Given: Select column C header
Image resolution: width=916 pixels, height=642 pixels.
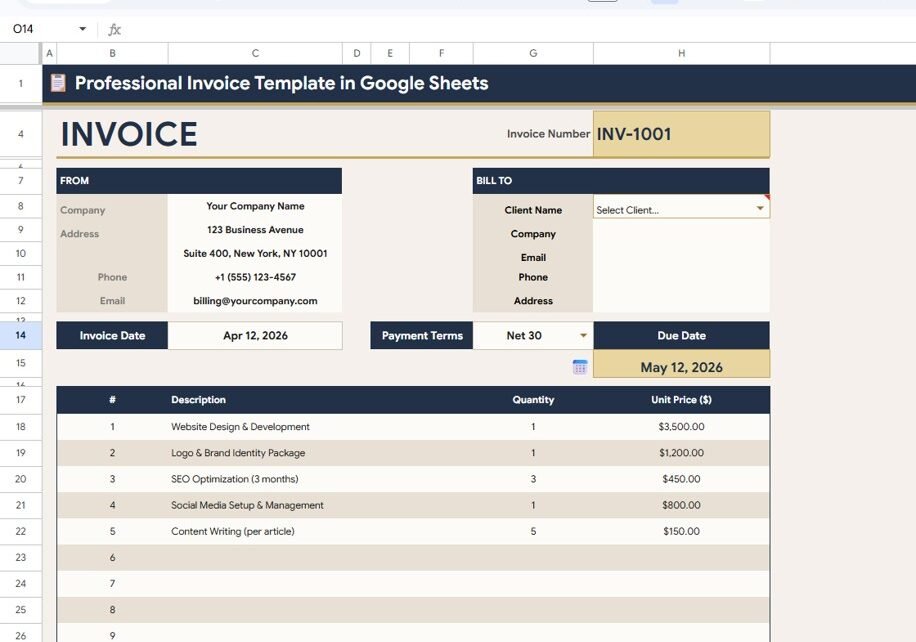Looking at the screenshot, I should point(255,54).
